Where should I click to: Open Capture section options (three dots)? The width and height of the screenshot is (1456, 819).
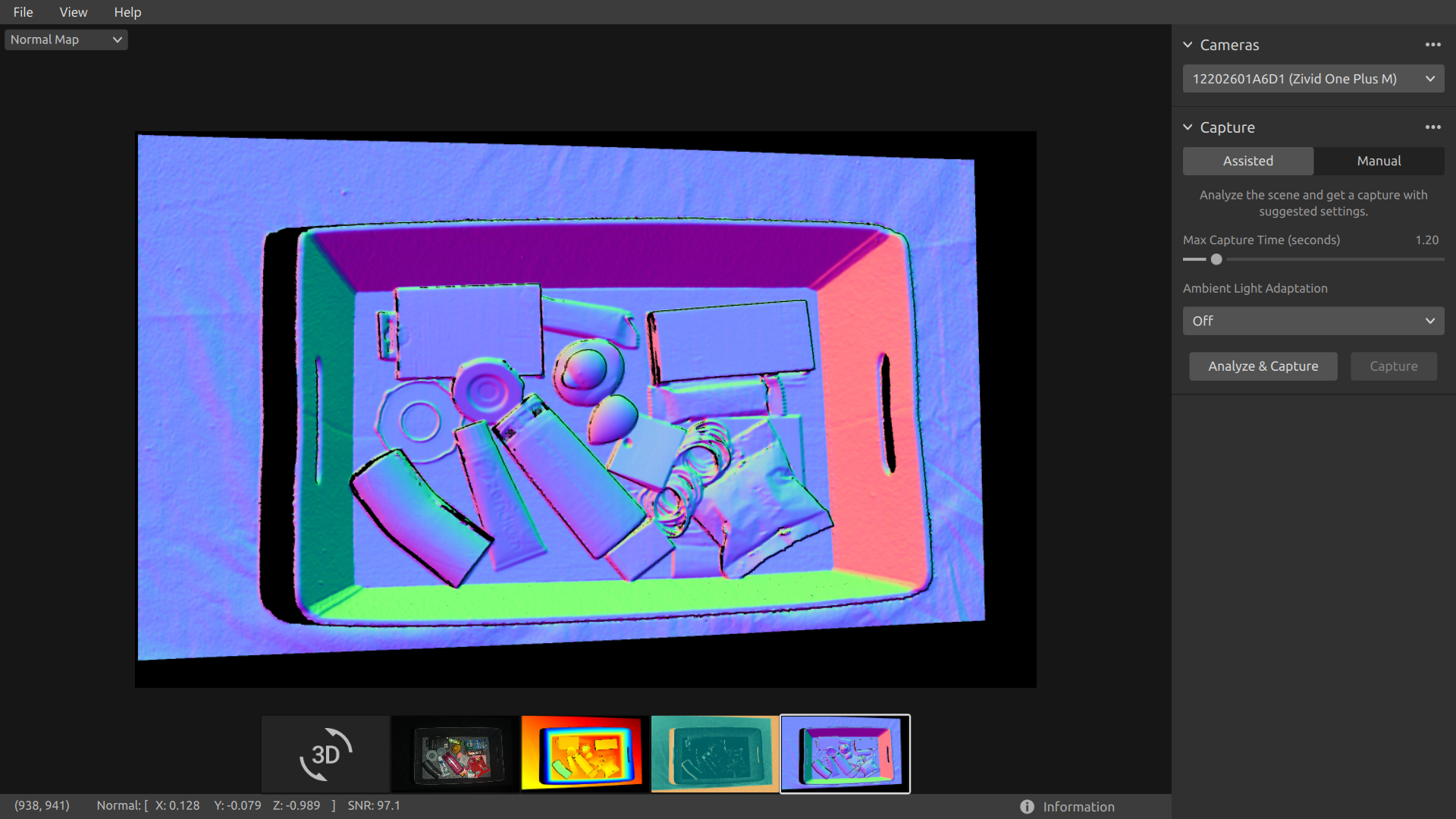click(x=1432, y=127)
